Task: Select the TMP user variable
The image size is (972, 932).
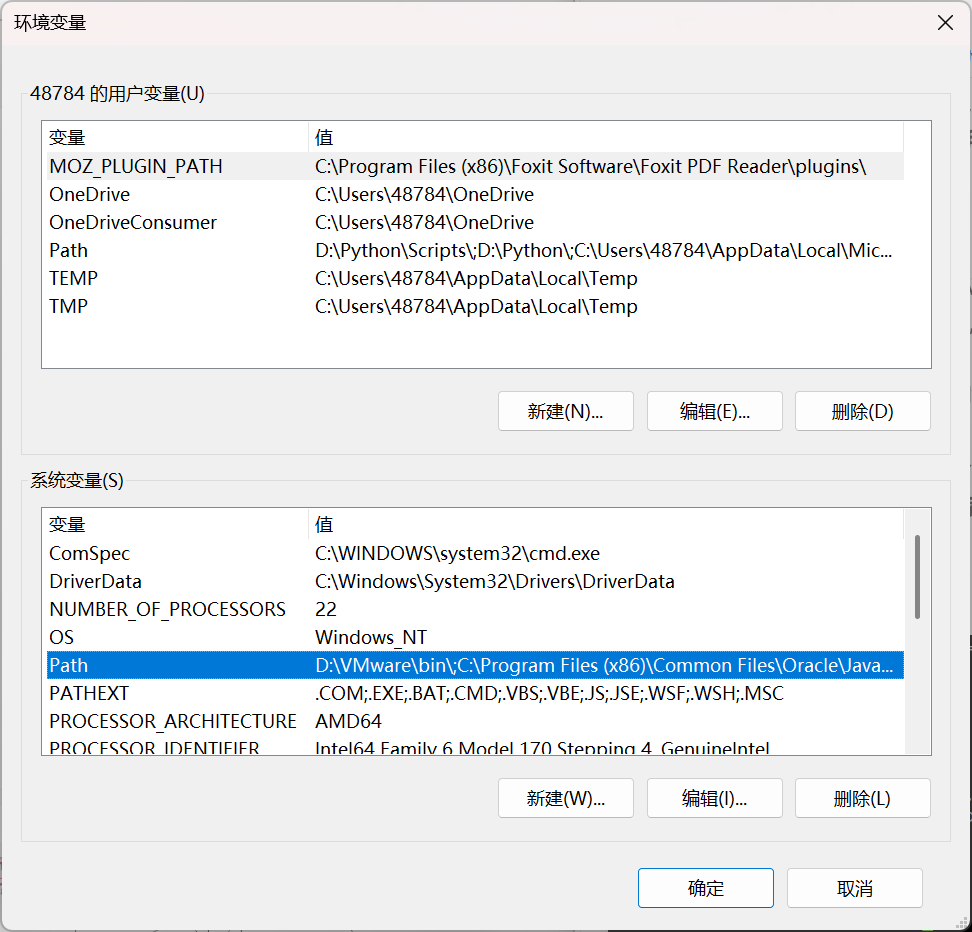Action: click(x=475, y=306)
